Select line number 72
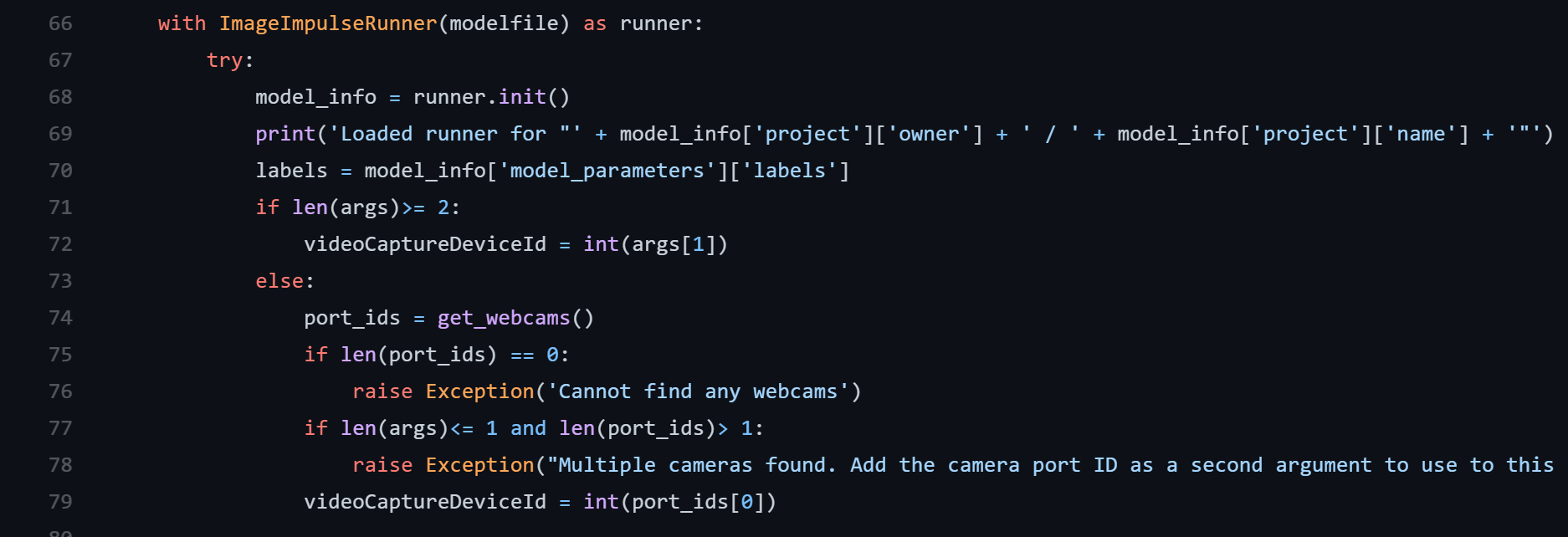The image size is (1568, 537). click(60, 244)
